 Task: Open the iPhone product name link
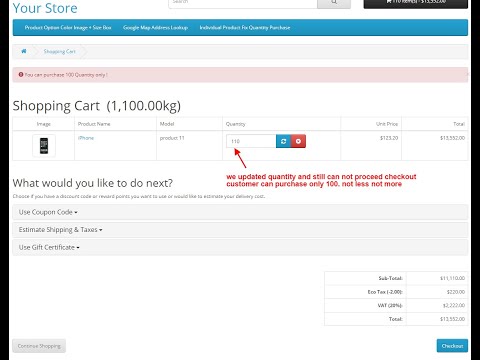[86, 138]
